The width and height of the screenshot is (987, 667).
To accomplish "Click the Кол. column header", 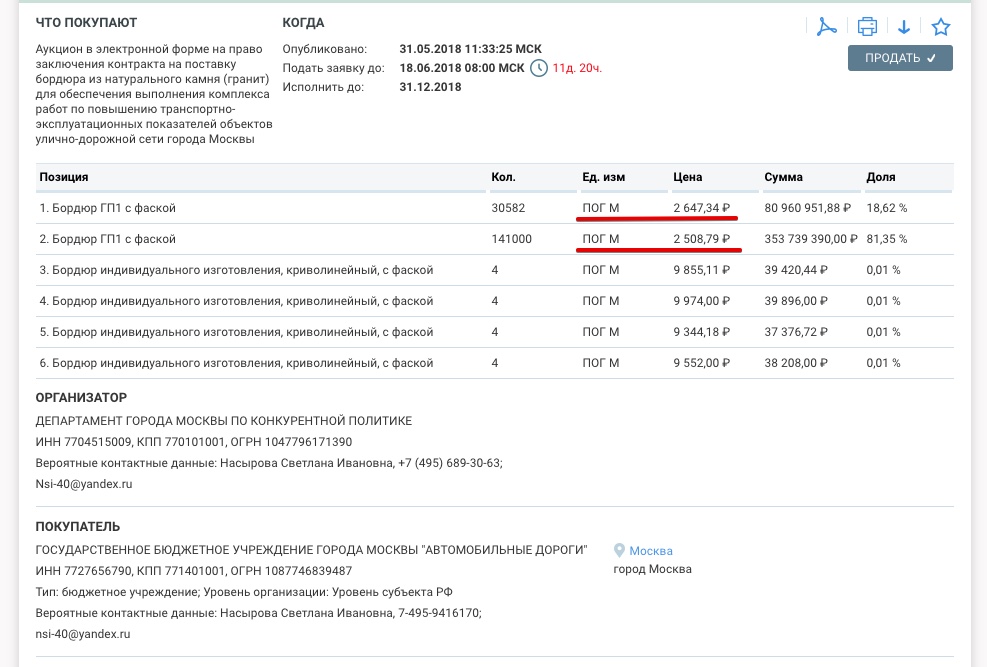I will pyautogui.click(x=503, y=177).
